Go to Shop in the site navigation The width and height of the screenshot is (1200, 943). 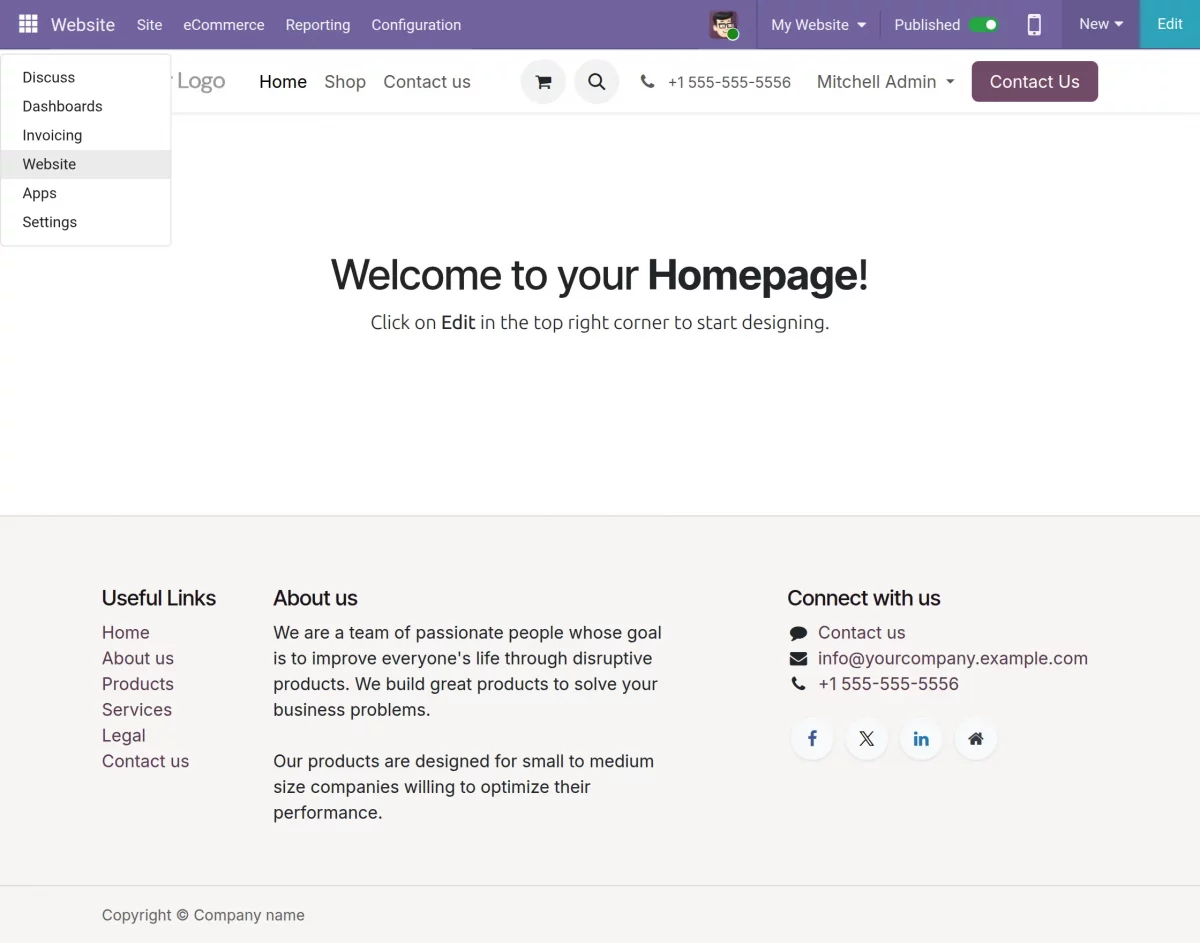coord(345,82)
